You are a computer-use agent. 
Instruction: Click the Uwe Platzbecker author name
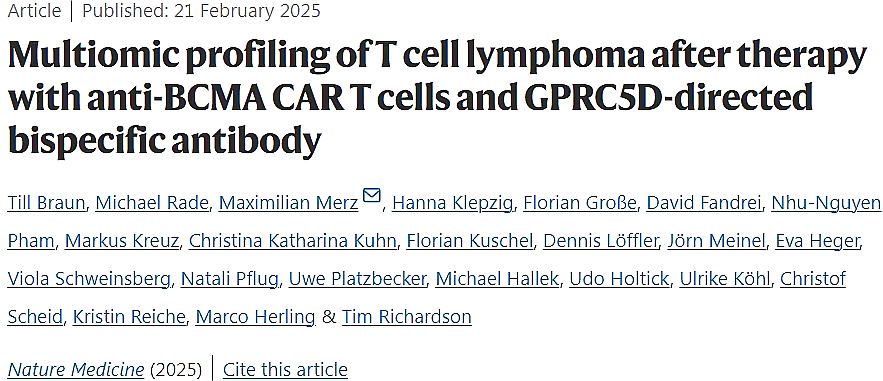coord(357,279)
